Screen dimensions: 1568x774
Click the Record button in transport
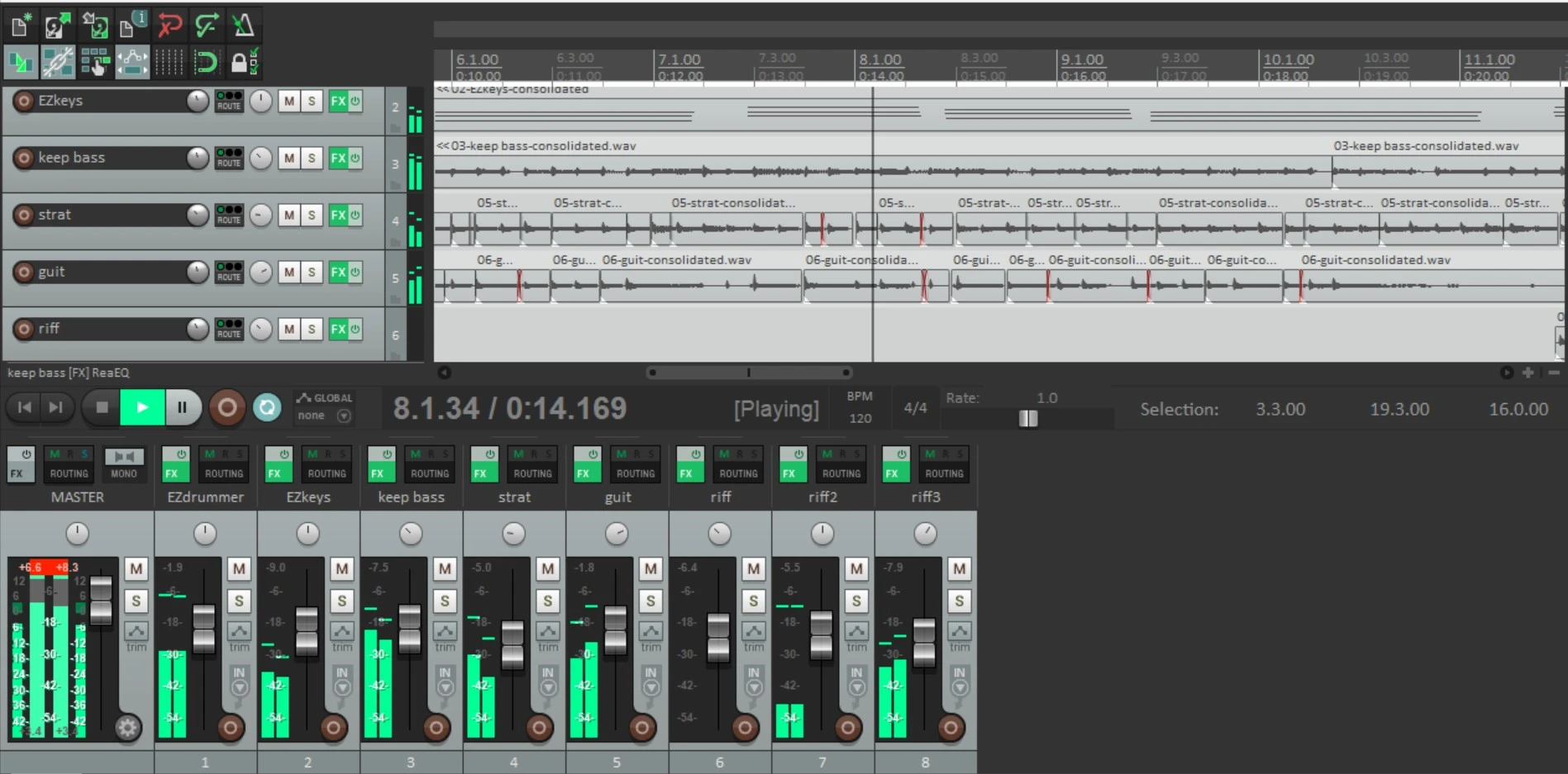pos(227,407)
